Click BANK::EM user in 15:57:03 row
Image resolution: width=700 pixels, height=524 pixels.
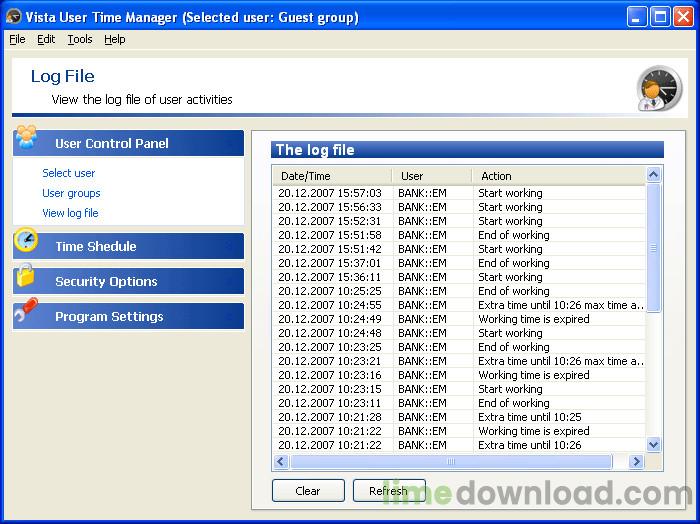[422, 193]
